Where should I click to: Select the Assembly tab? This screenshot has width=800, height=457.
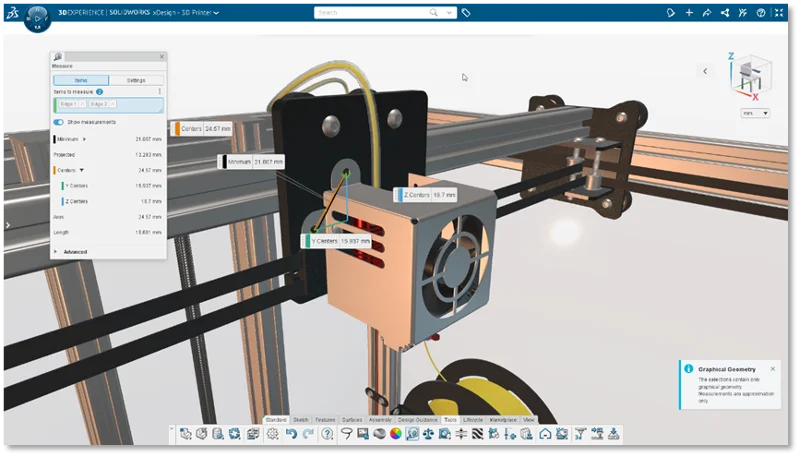tap(380, 419)
